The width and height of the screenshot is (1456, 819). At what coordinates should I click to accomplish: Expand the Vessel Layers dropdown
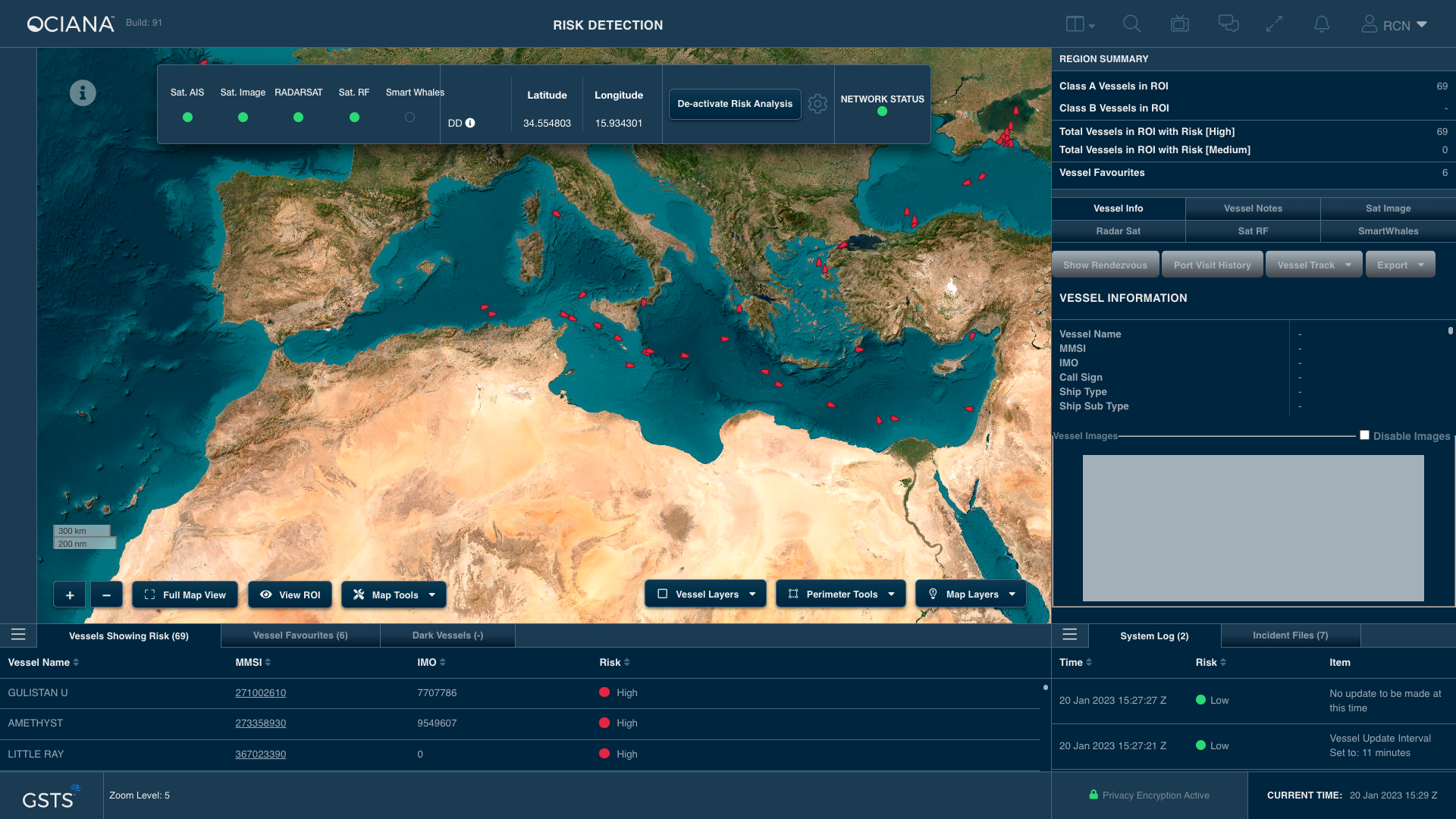pos(705,595)
